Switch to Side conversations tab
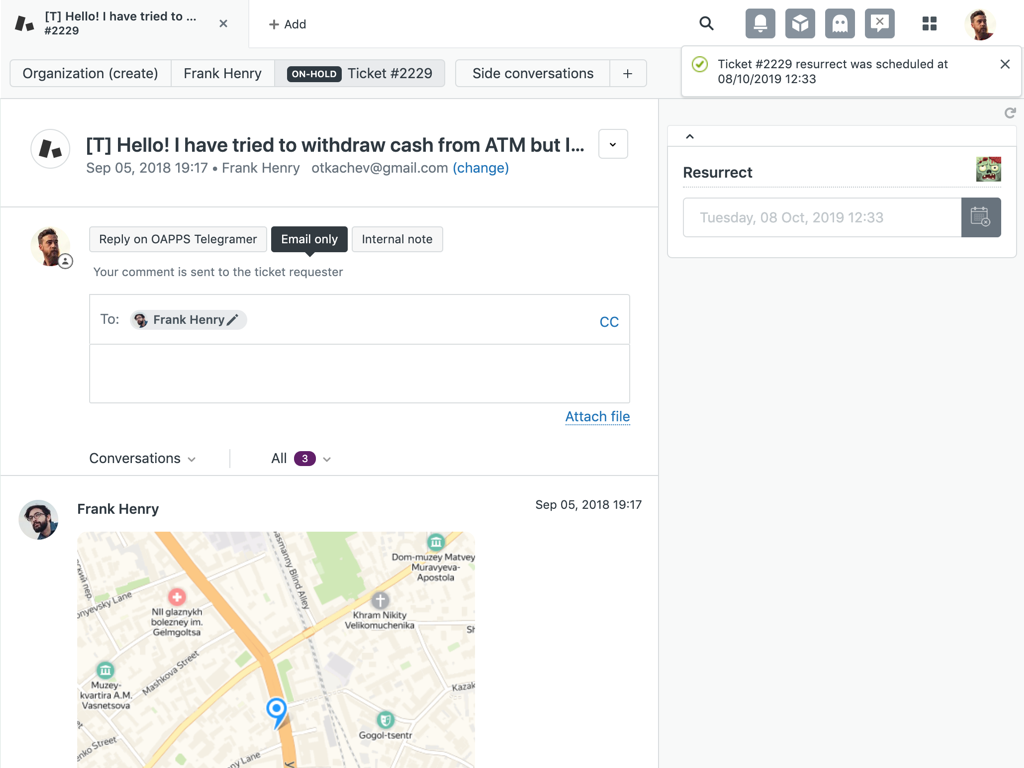Screen dimensions: 1024x768 pyautogui.click(x=532, y=73)
